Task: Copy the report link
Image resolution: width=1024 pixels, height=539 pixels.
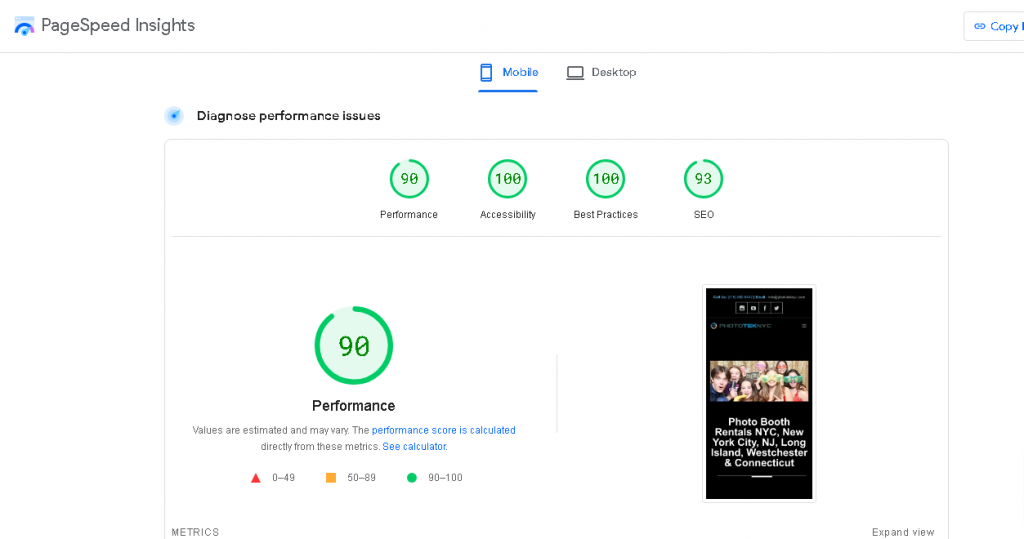Action: pos(994,26)
